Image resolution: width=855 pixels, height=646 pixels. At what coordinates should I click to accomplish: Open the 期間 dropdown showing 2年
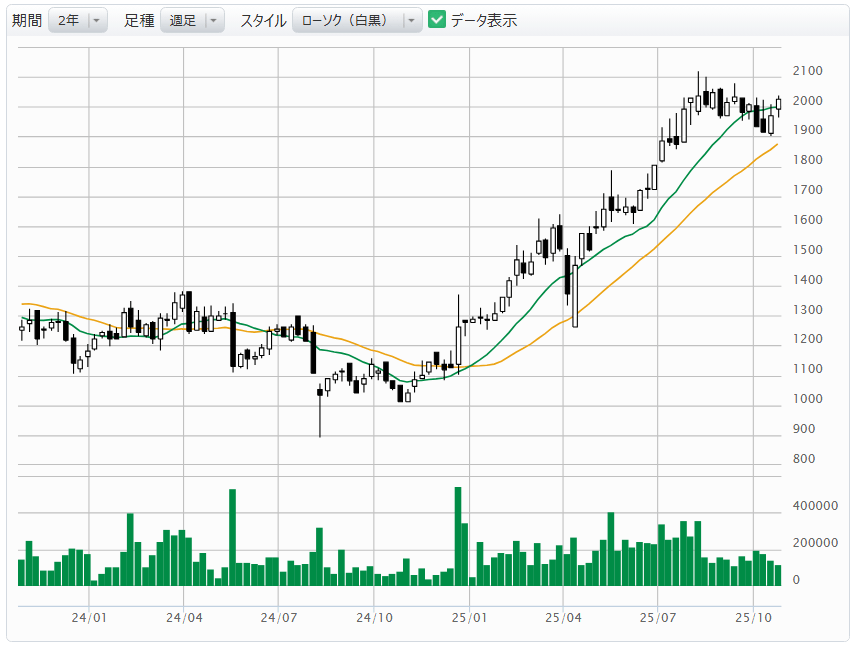pyautogui.click(x=78, y=20)
